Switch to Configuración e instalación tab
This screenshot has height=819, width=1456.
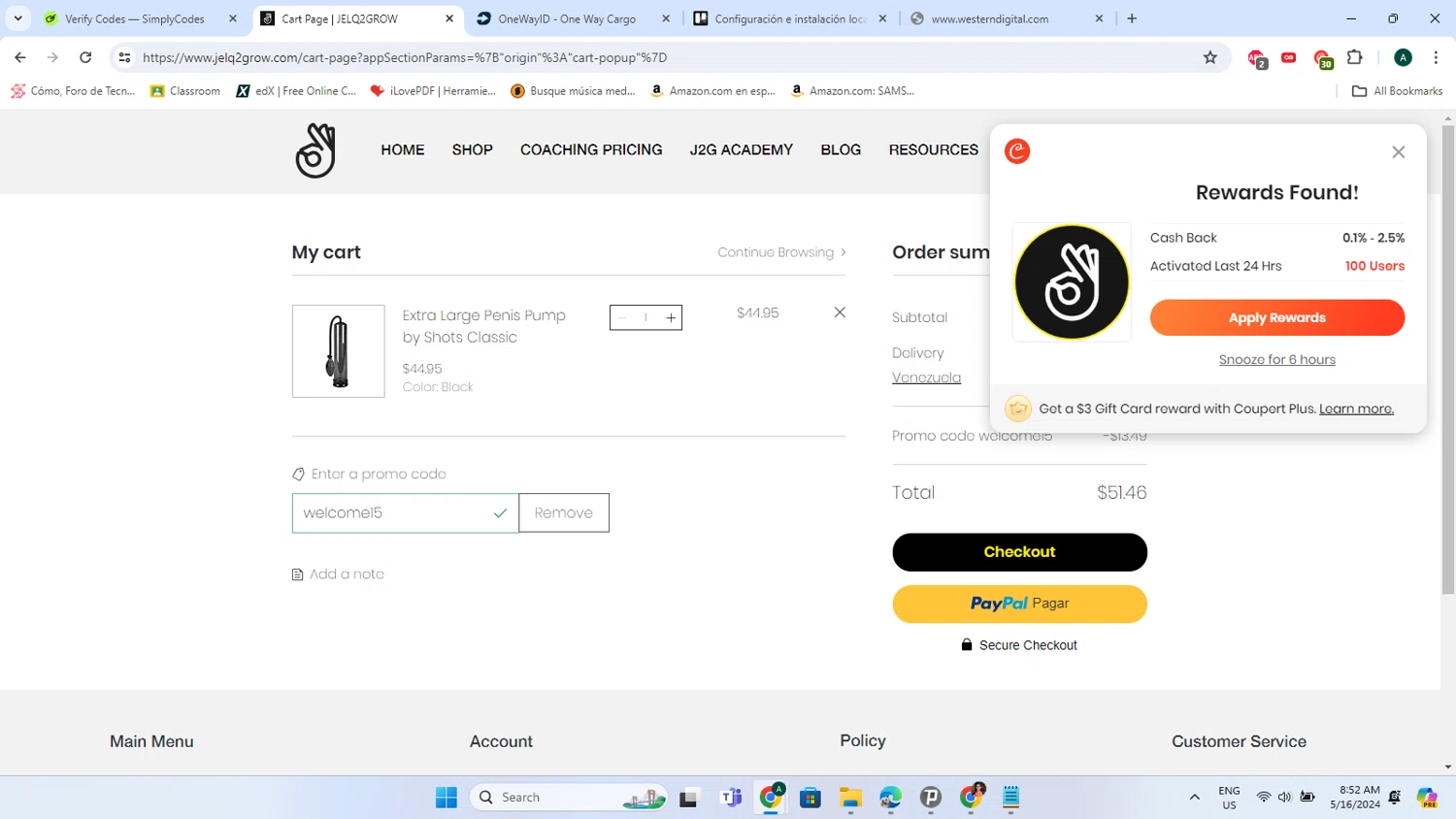[790, 18]
